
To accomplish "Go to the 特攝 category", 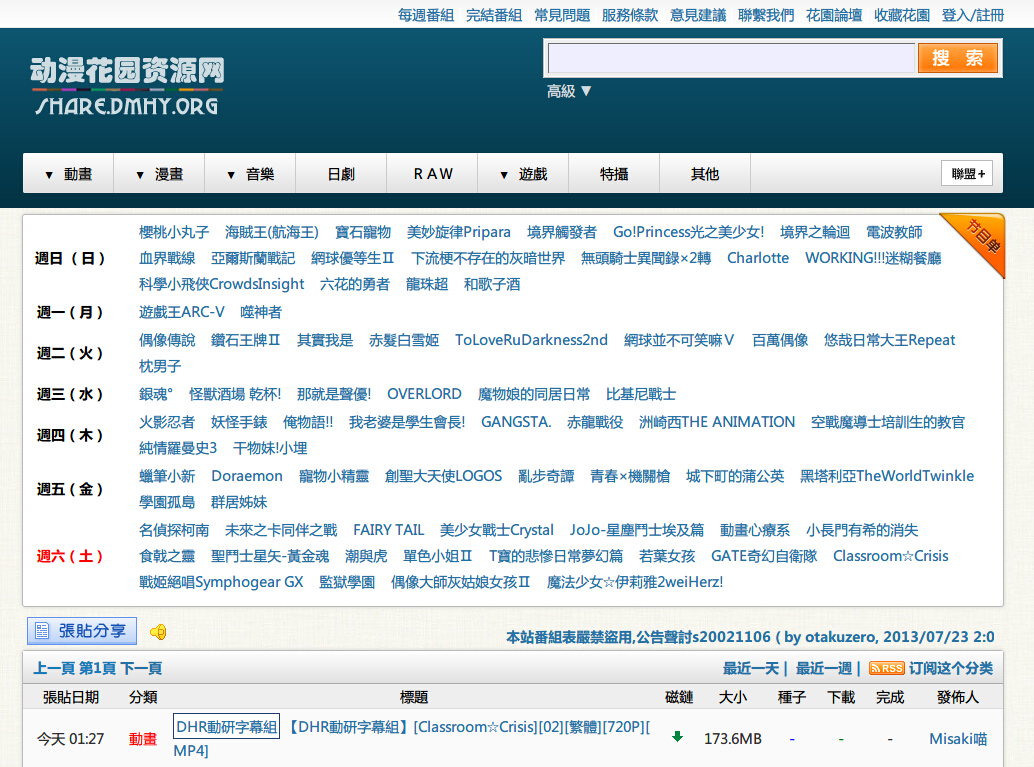I will point(614,174).
